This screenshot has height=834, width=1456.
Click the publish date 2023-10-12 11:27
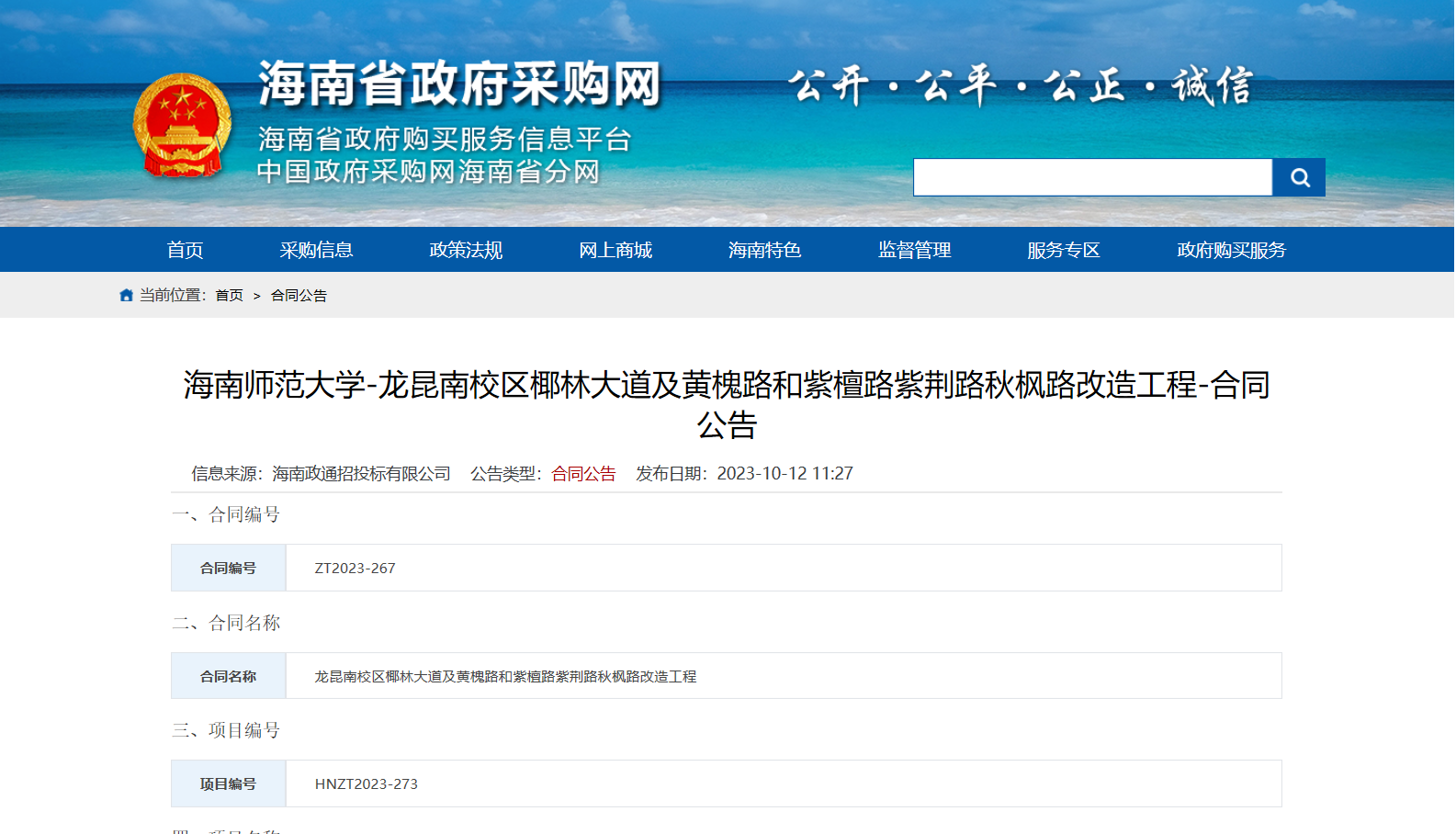pyautogui.click(x=784, y=474)
